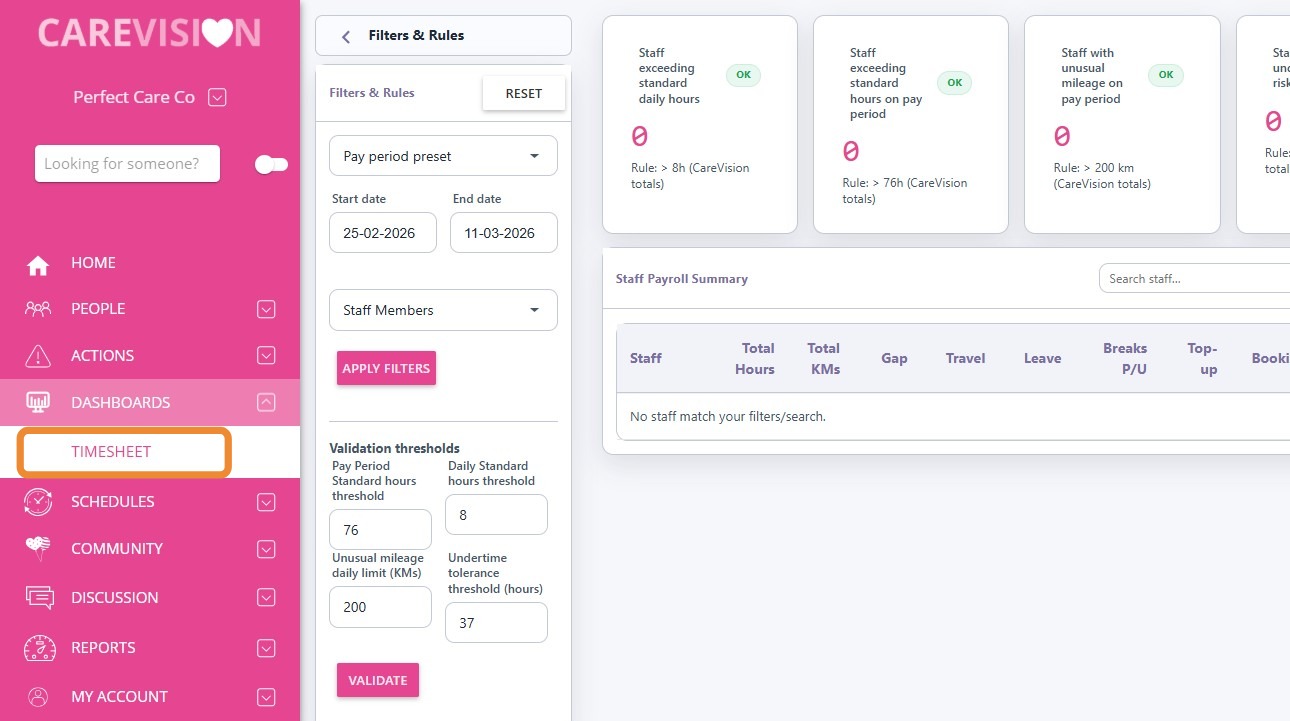Click the Dashboards monitor icon
The height and width of the screenshot is (721, 1290).
point(38,403)
